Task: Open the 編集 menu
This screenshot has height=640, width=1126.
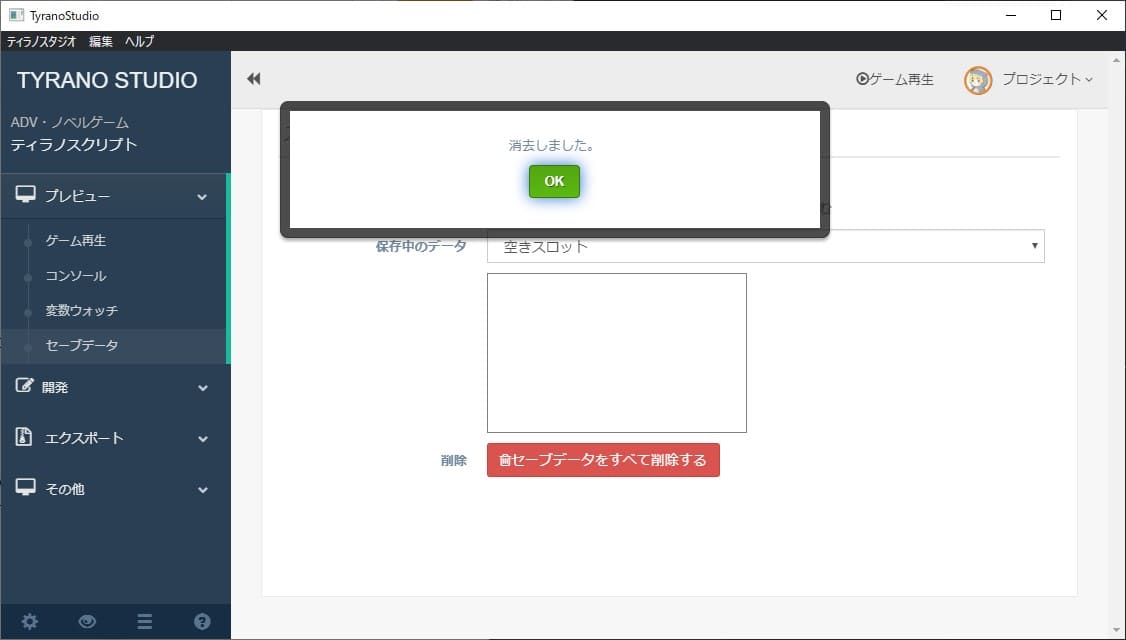Action: (x=100, y=41)
